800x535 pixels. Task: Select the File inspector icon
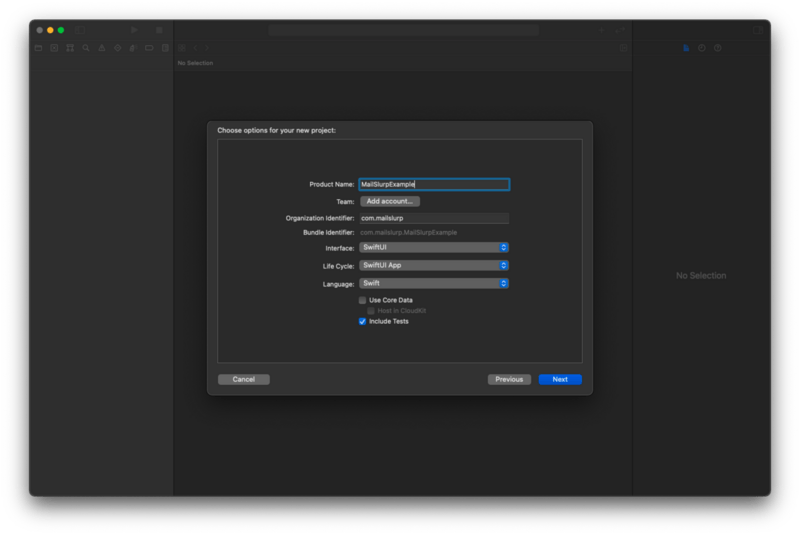686,47
